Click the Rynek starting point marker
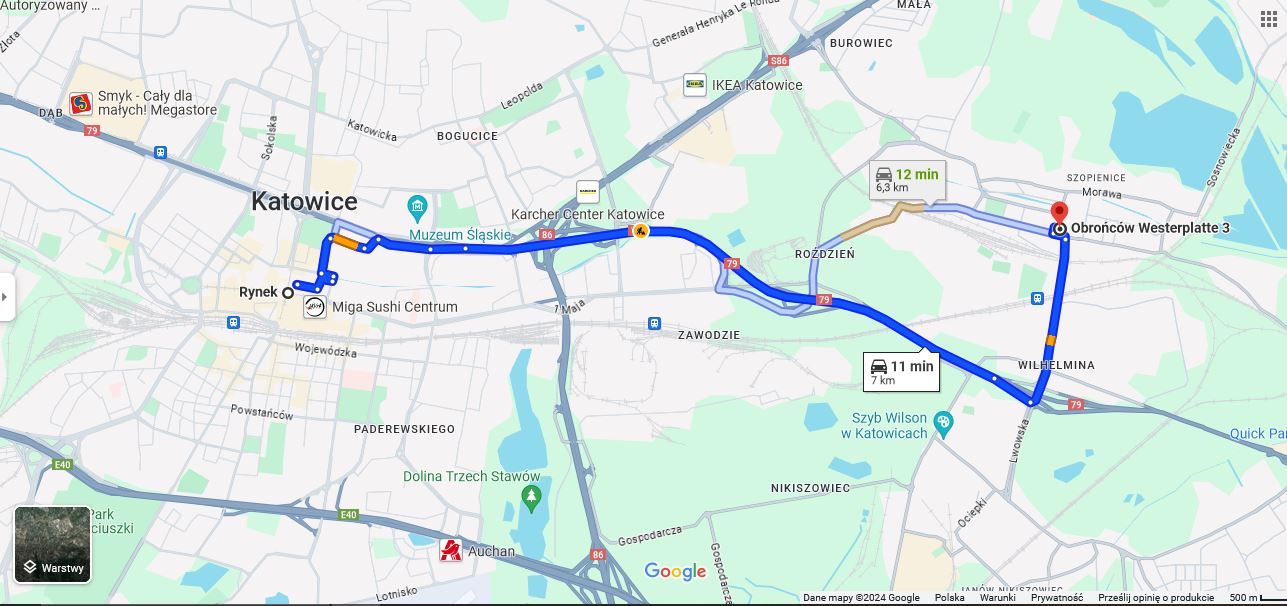This screenshot has height=606, width=1287. pyautogui.click(x=288, y=293)
